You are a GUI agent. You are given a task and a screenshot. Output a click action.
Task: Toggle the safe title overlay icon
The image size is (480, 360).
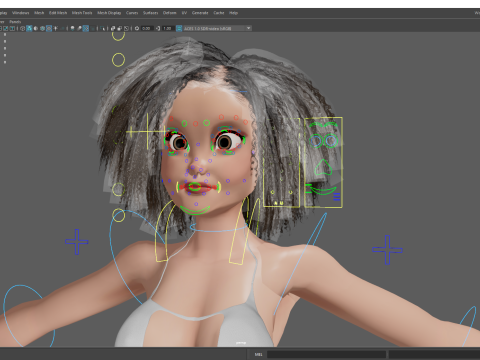pos(12,28)
